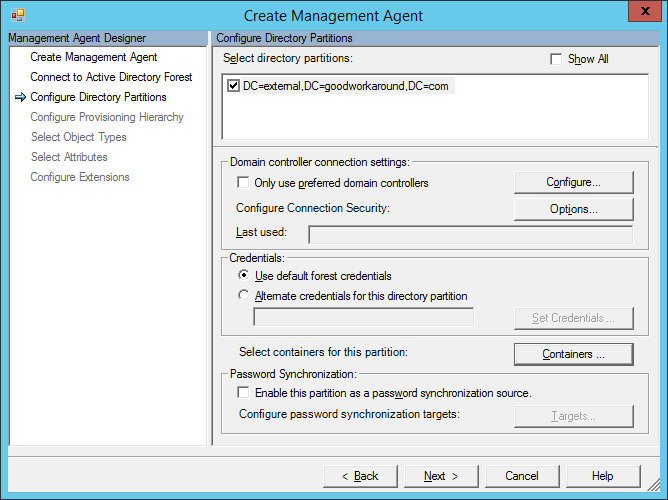Open connection security Options... button

coord(573,209)
